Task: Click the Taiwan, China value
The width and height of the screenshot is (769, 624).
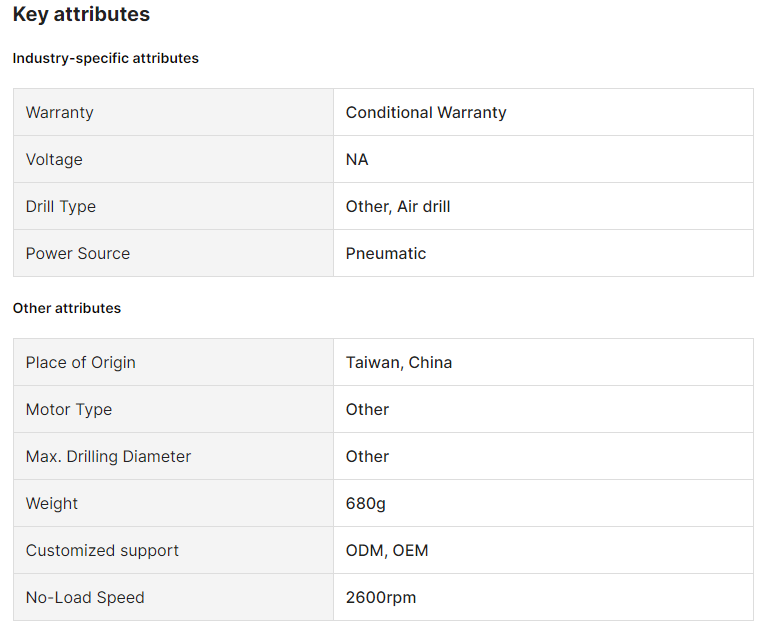Action: (x=399, y=362)
